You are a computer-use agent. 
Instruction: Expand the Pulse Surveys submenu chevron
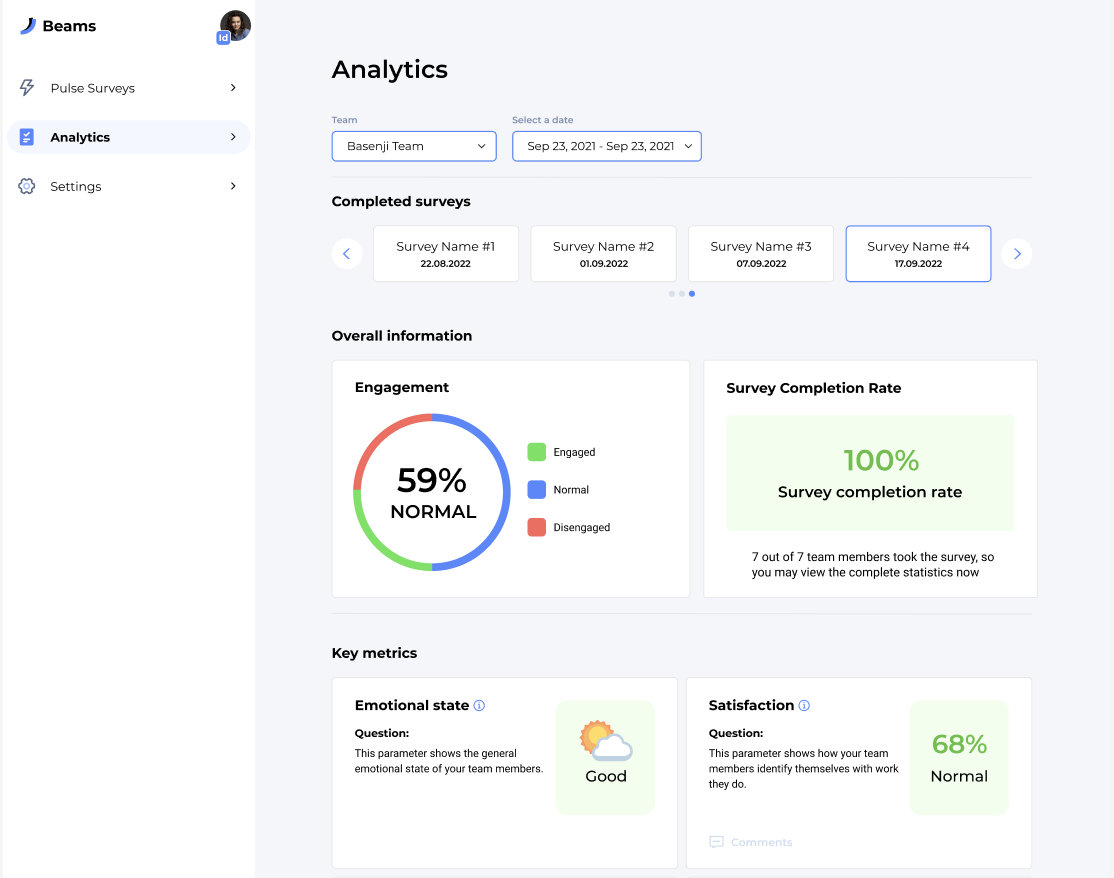(233, 88)
